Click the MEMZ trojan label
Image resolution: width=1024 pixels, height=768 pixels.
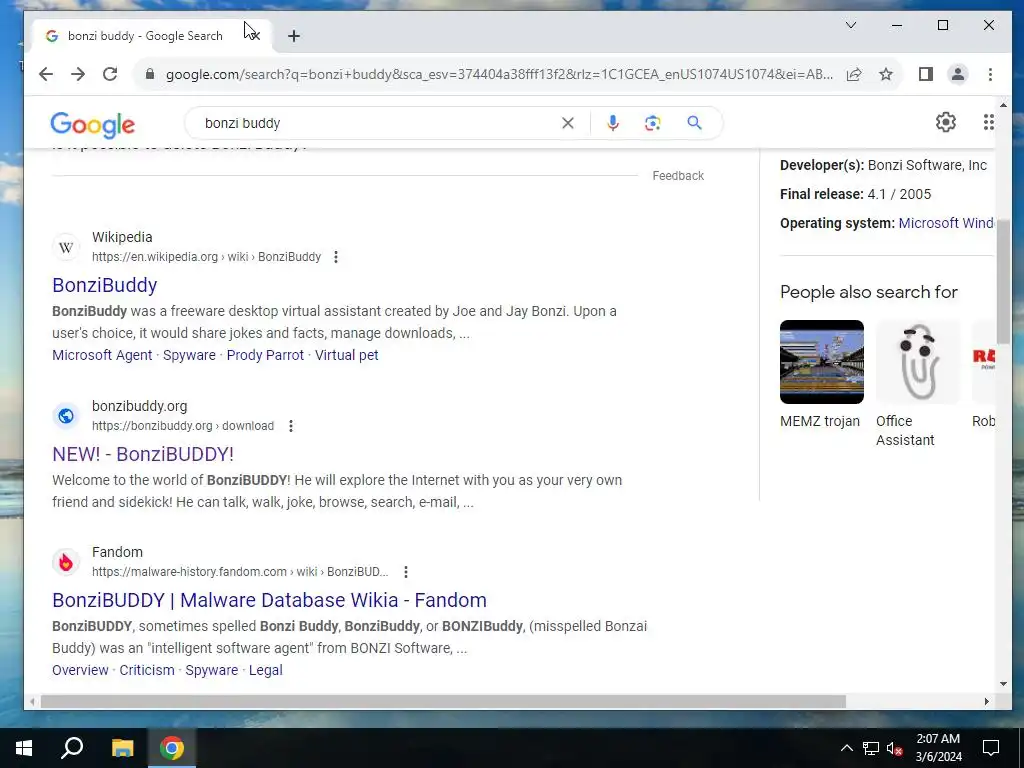coord(820,421)
